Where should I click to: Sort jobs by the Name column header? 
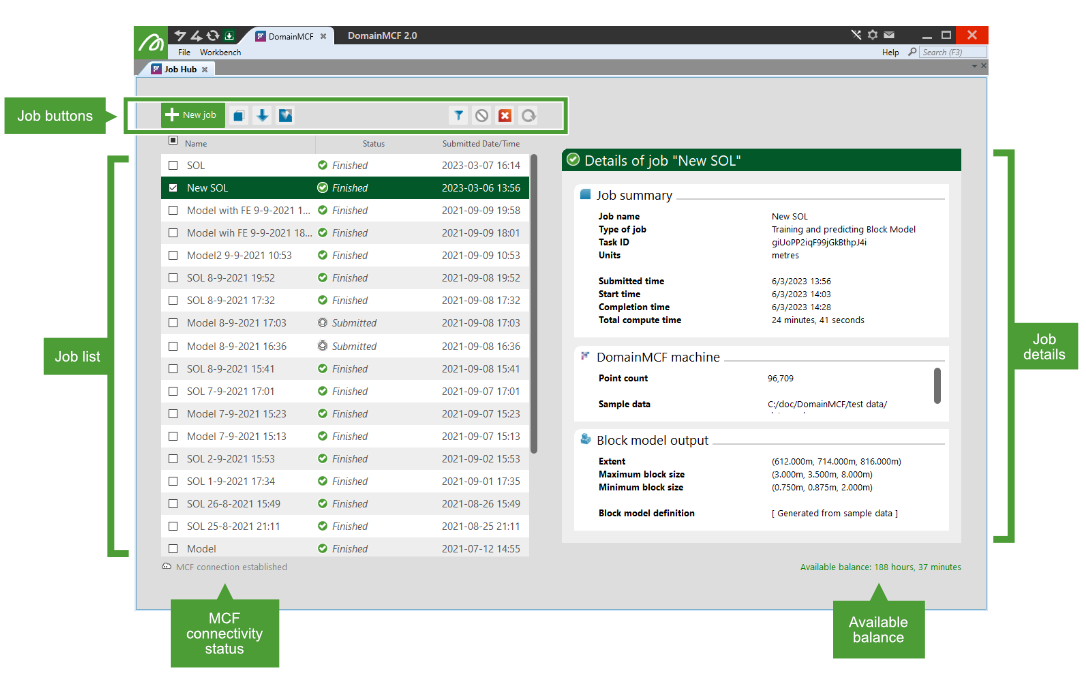pos(196,144)
